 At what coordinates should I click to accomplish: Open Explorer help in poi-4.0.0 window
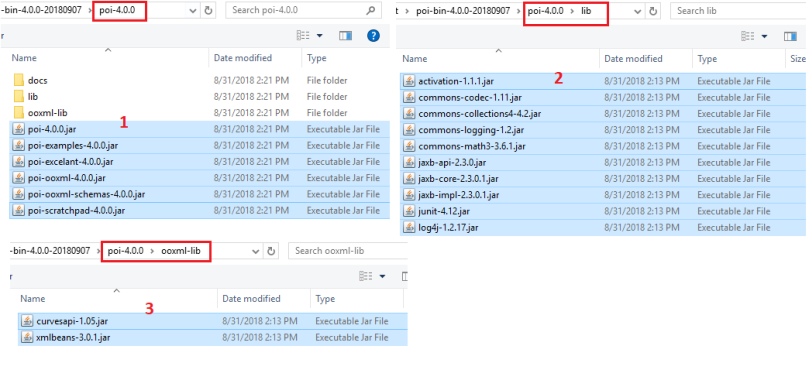point(373,35)
